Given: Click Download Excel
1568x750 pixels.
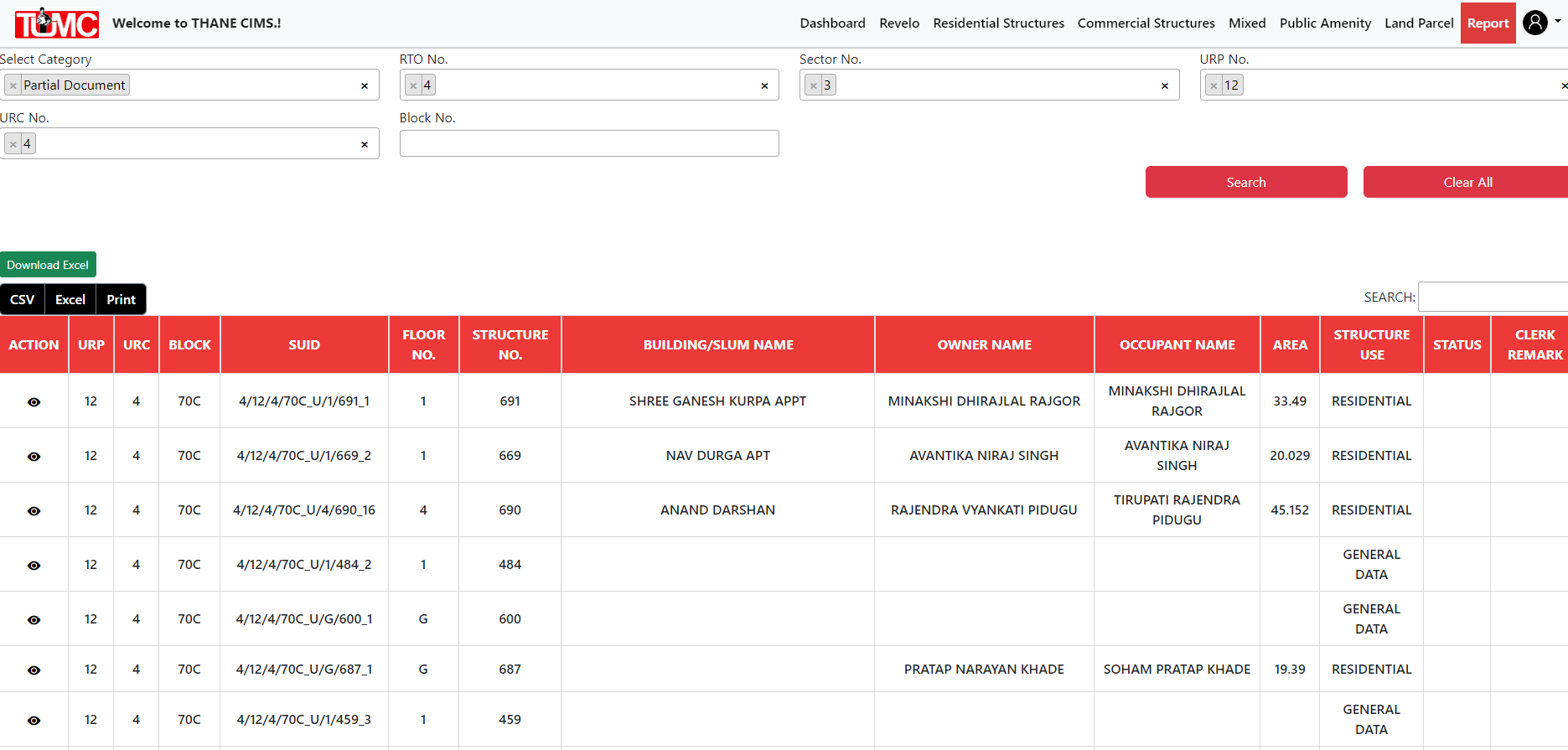Looking at the screenshot, I should [x=48, y=265].
